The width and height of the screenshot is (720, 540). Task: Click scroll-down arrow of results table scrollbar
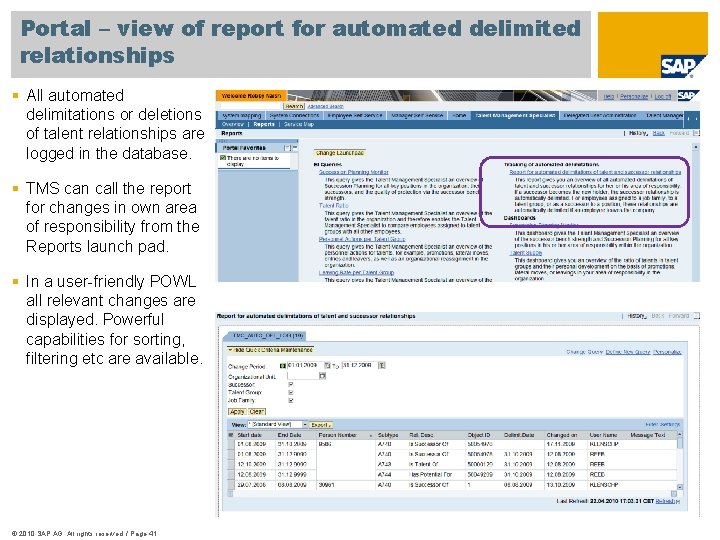click(x=680, y=487)
